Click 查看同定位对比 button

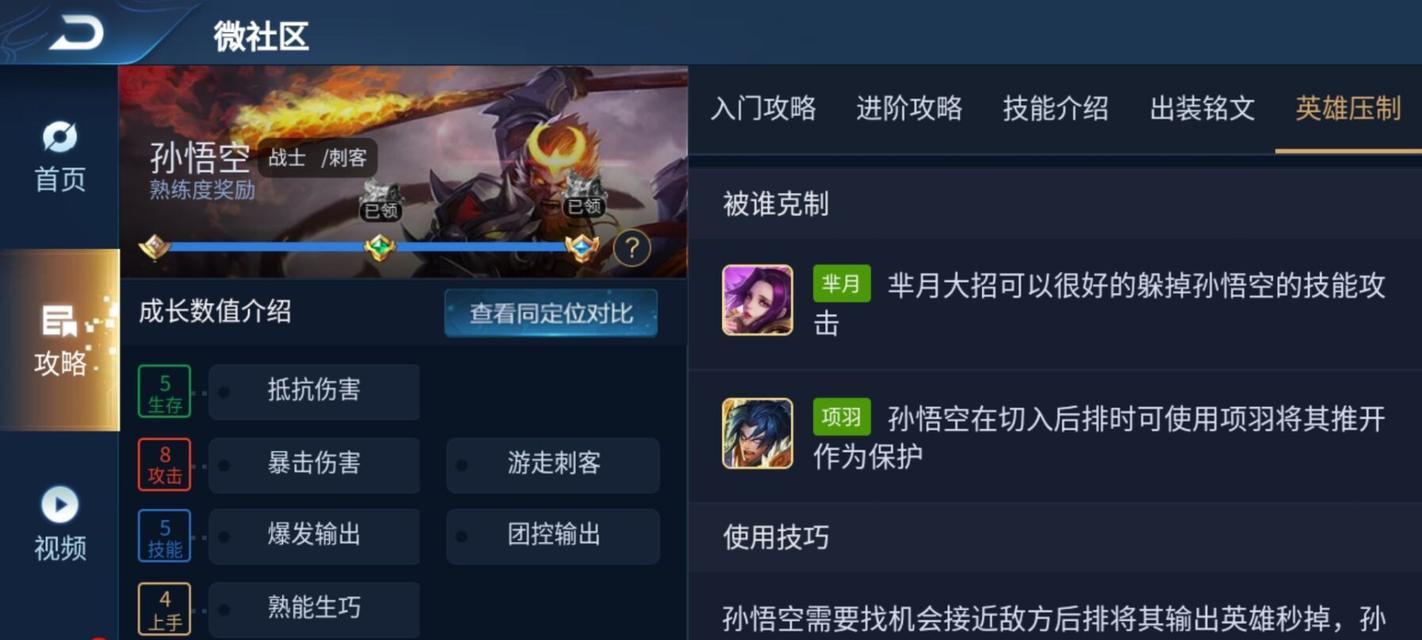(551, 313)
